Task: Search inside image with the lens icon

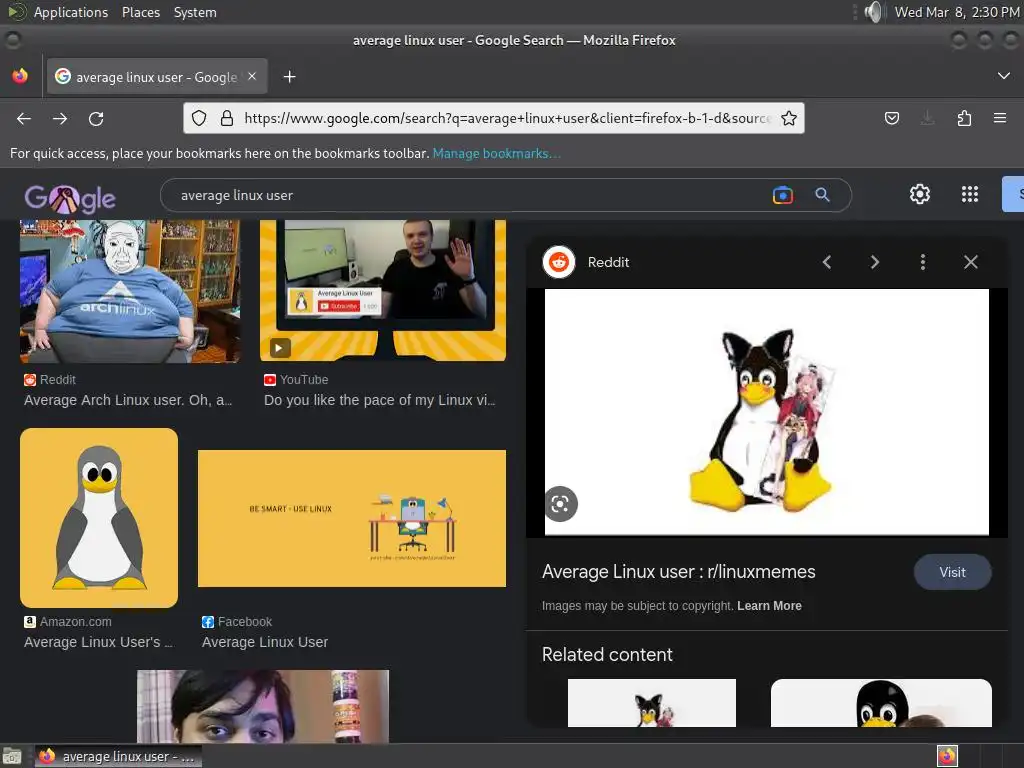Action: coord(560,504)
